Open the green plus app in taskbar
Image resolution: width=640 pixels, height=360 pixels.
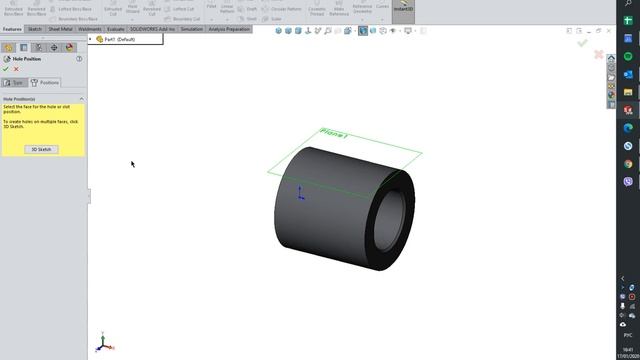[x=628, y=20]
